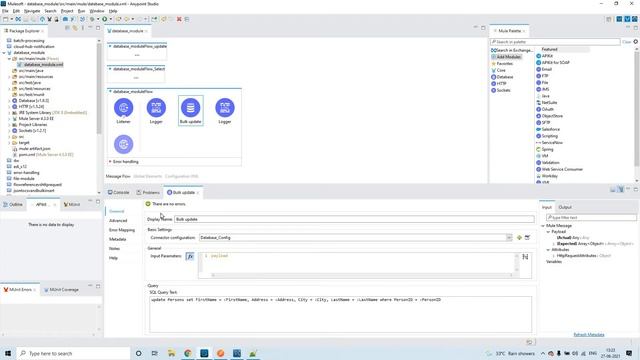Expand the Database library node
The image size is (640, 360).
9,100
